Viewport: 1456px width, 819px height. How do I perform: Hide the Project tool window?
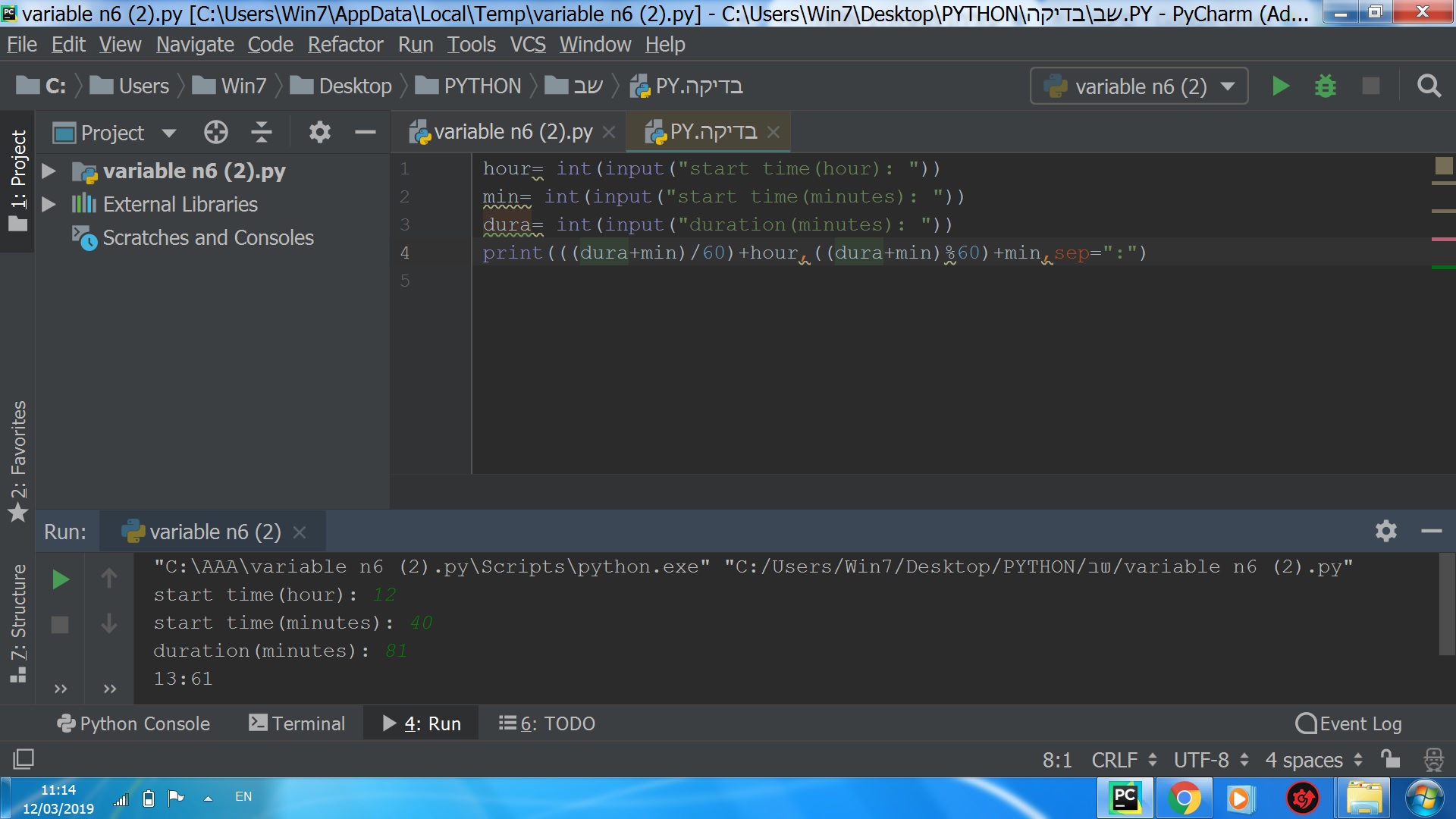pyautogui.click(x=365, y=133)
